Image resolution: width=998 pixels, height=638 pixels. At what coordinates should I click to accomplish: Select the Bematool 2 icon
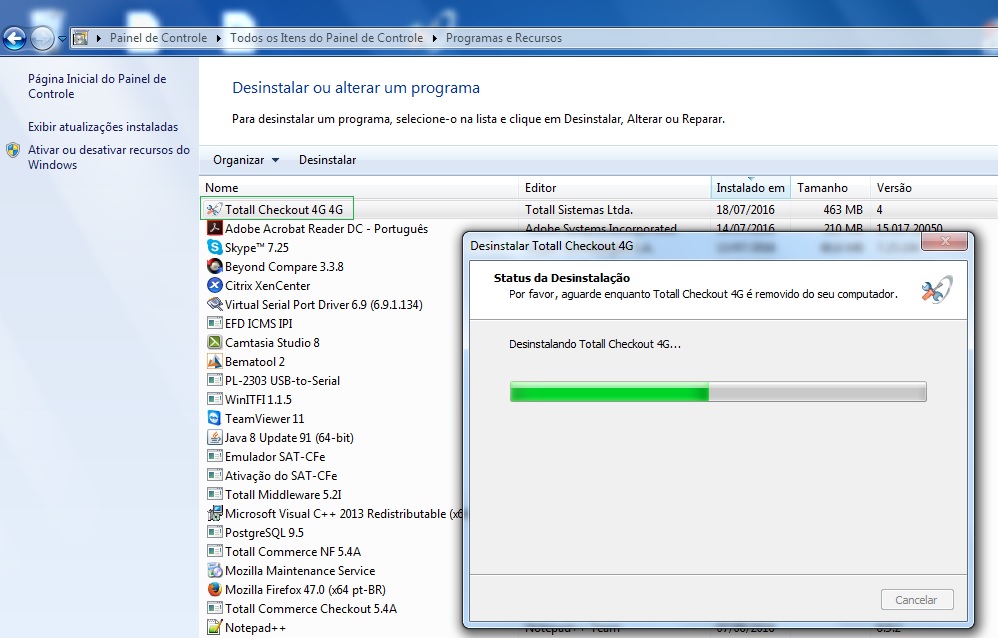click(214, 361)
